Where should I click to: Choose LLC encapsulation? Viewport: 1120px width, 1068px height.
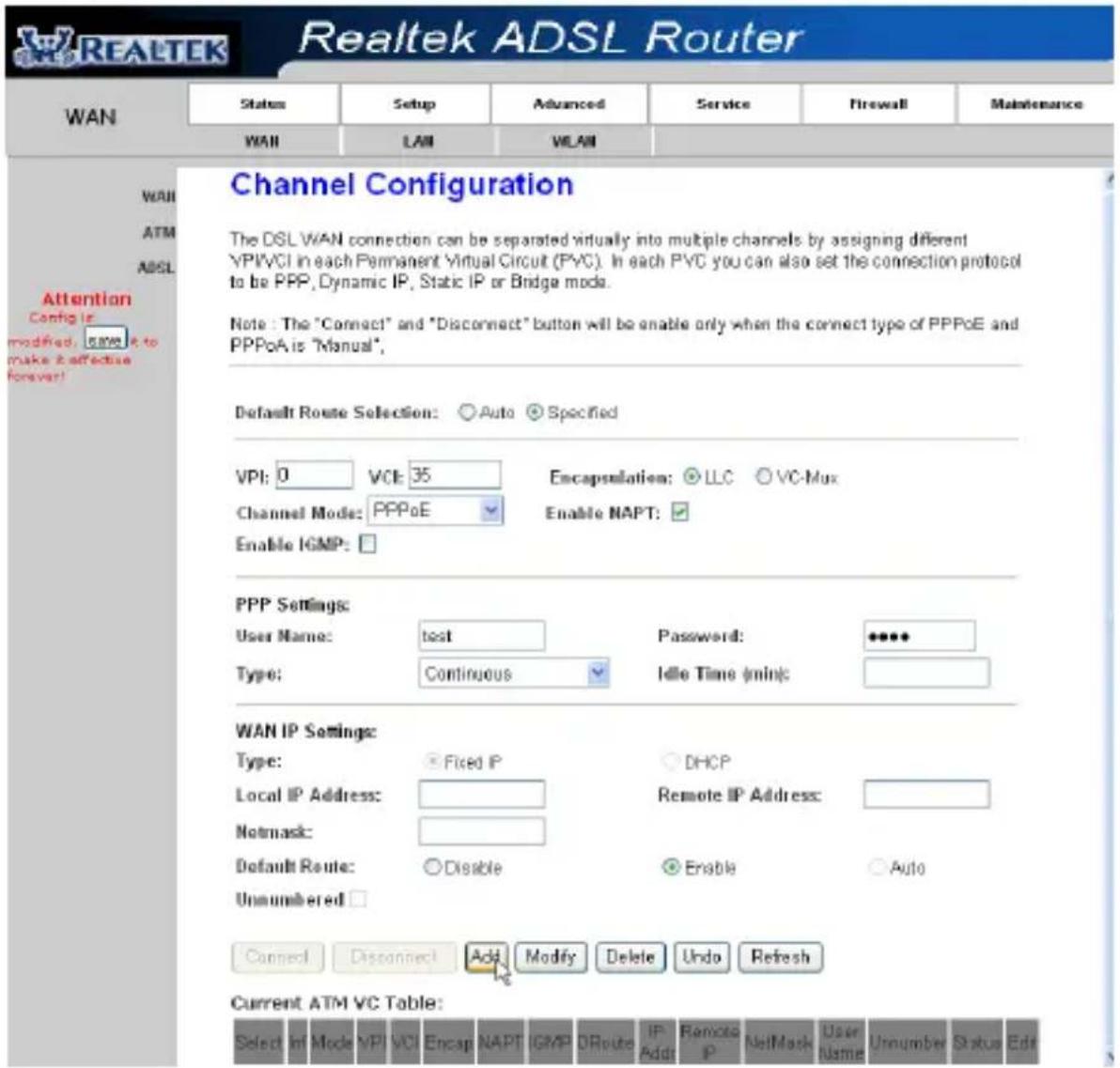pos(692,477)
